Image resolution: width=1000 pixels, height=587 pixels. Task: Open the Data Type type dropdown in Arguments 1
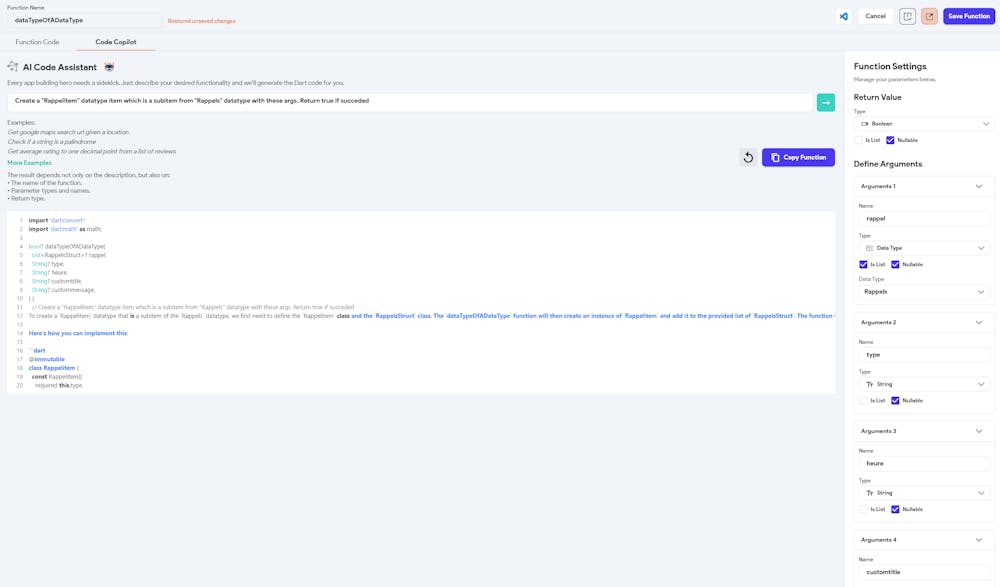tap(924, 248)
